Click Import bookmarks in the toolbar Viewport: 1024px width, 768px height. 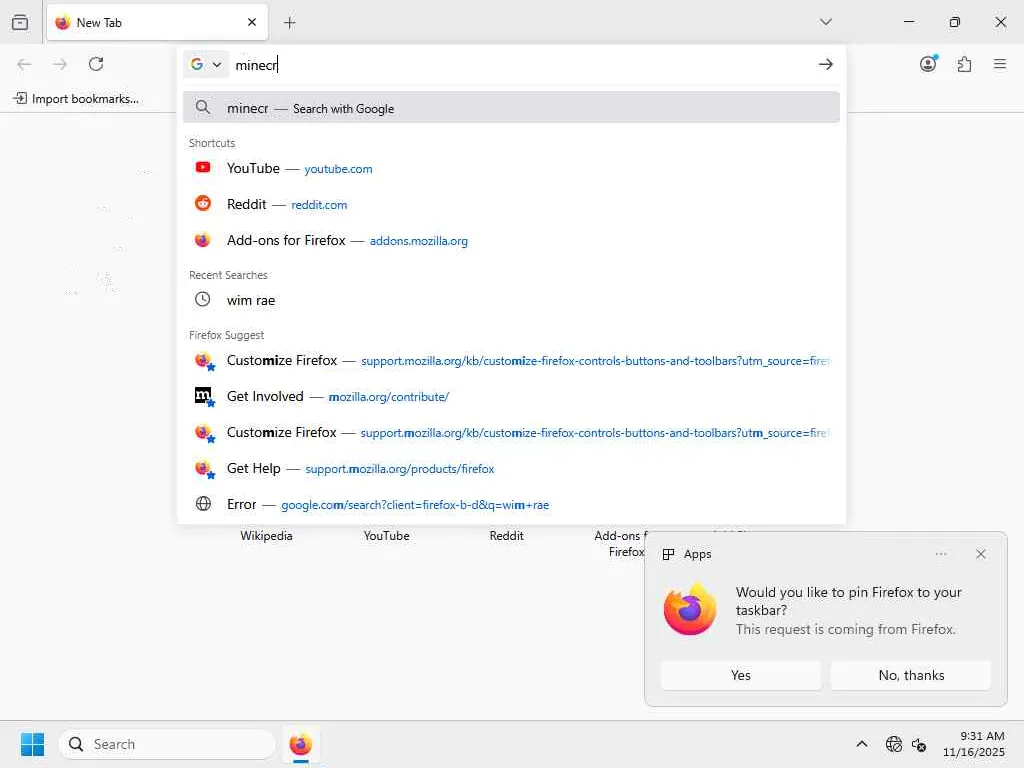(x=76, y=99)
